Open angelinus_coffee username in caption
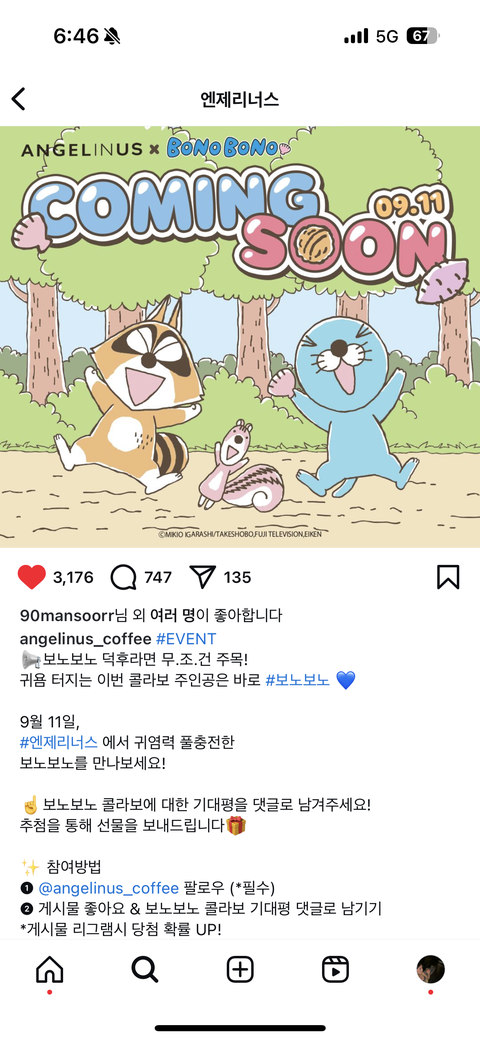 pyautogui.click(x=86, y=639)
